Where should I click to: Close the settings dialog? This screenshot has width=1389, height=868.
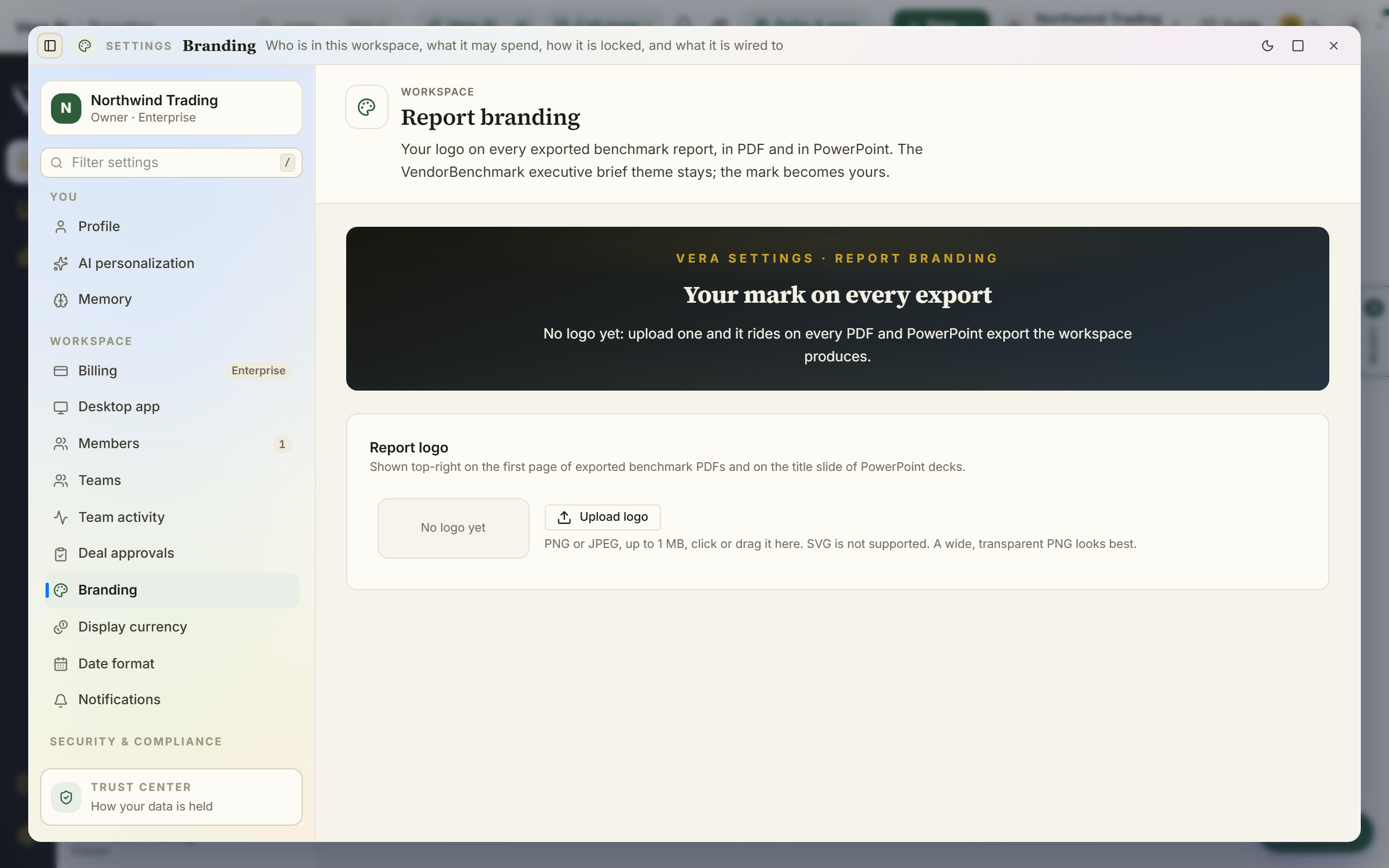coord(1333,46)
